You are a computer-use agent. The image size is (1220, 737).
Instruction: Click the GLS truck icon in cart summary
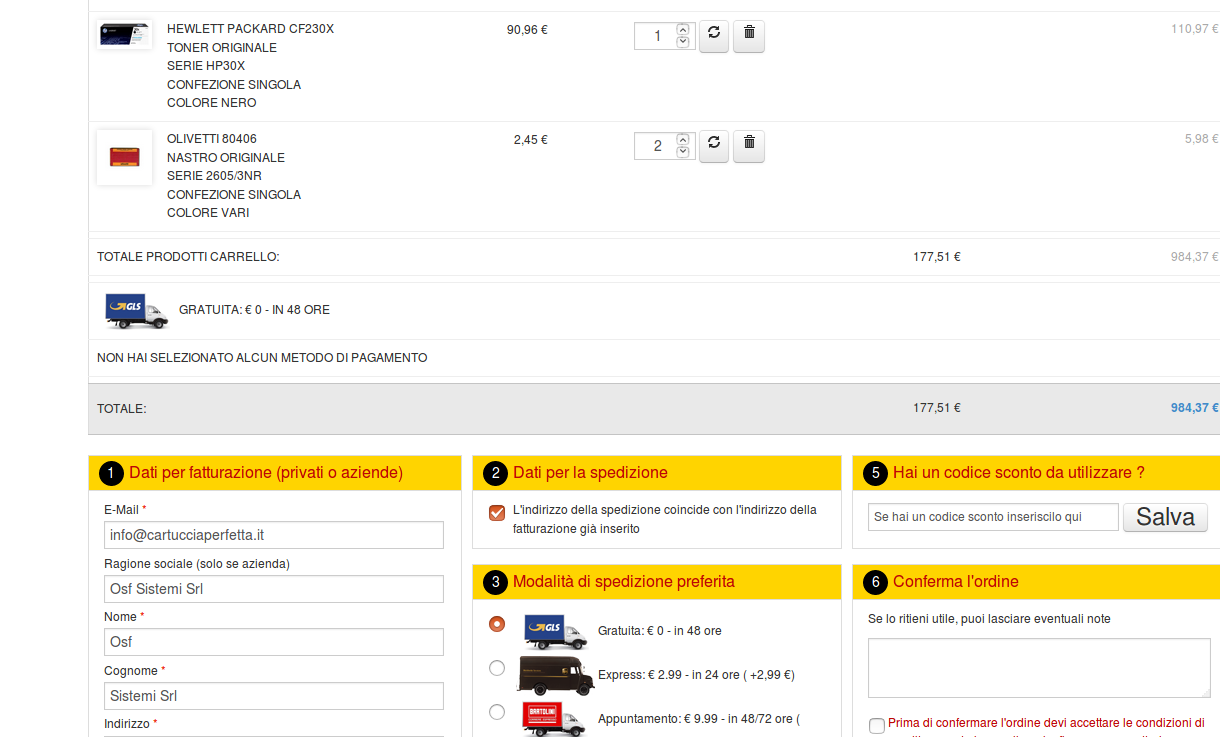tap(137, 311)
